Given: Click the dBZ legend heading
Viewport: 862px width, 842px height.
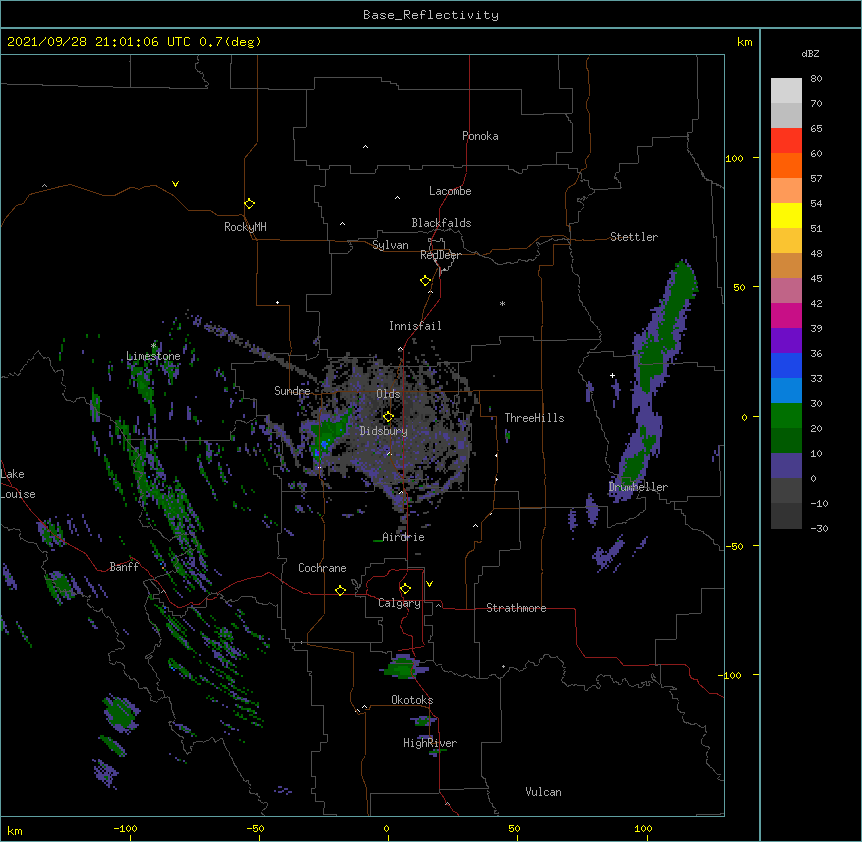Looking at the screenshot, I should 810,54.
